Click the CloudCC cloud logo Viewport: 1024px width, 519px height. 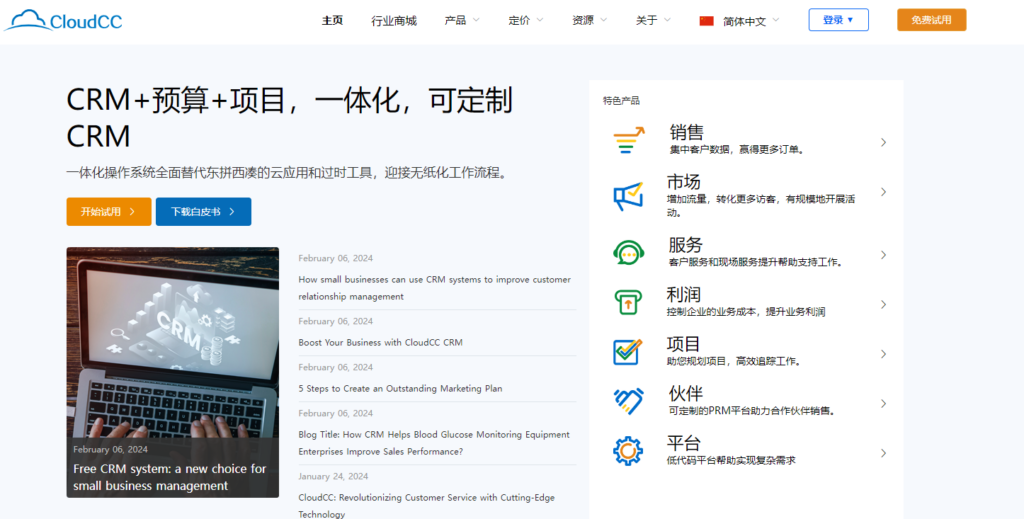coord(63,20)
